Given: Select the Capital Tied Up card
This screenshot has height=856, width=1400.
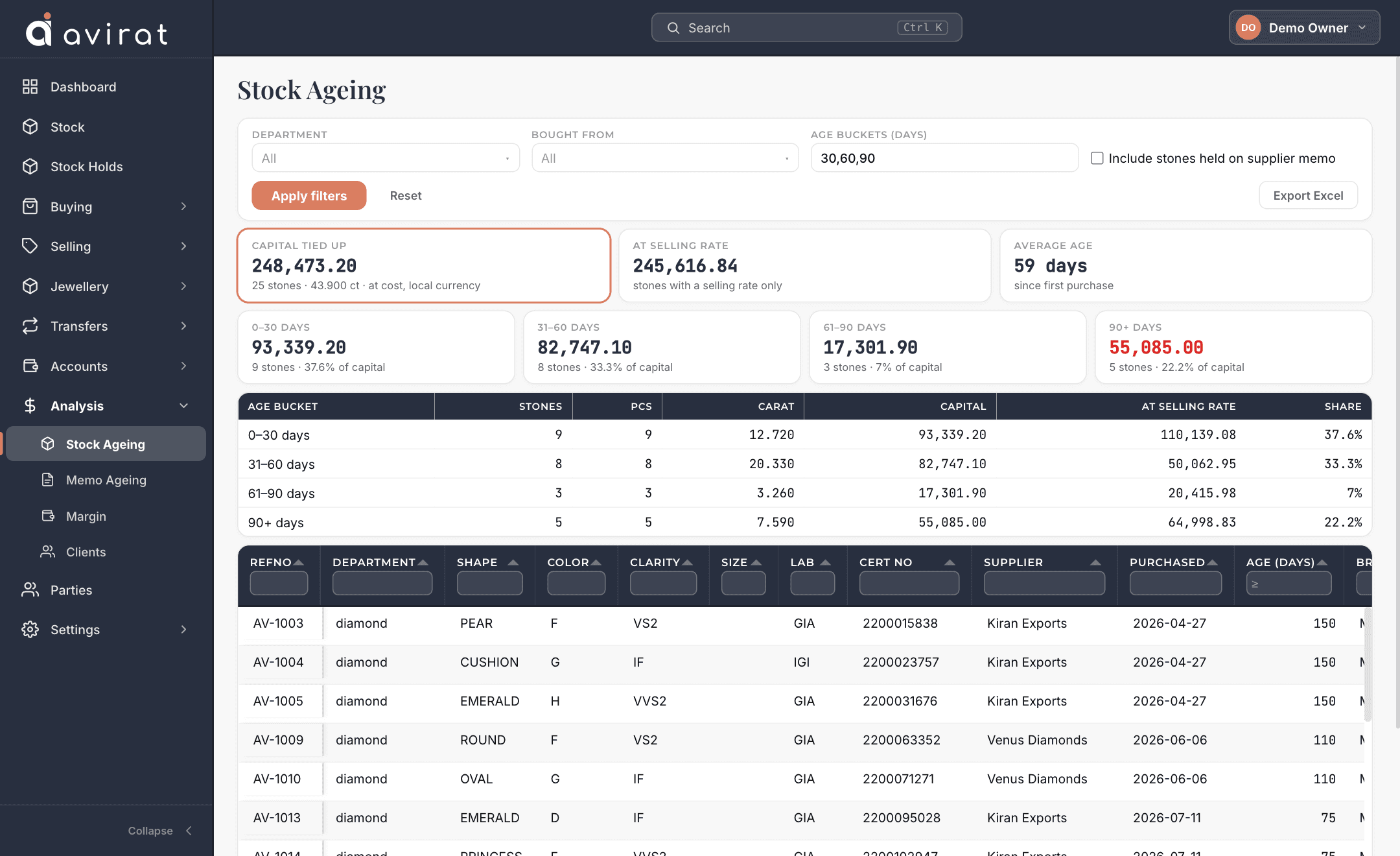Looking at the screenshot, I should tap(424, 265).
